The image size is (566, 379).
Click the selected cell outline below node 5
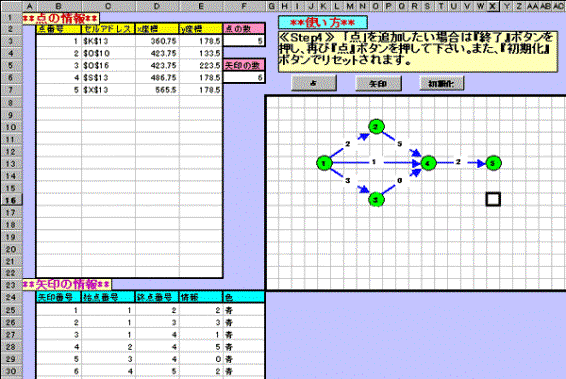tap(493, 199)
